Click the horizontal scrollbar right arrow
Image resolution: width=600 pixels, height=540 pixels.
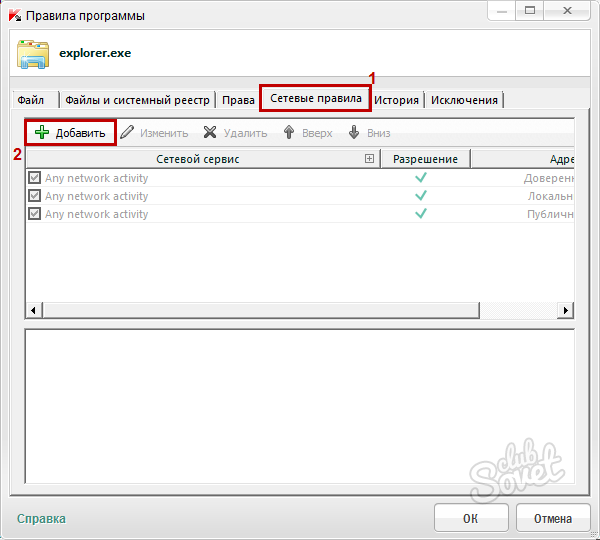[566, 311]
